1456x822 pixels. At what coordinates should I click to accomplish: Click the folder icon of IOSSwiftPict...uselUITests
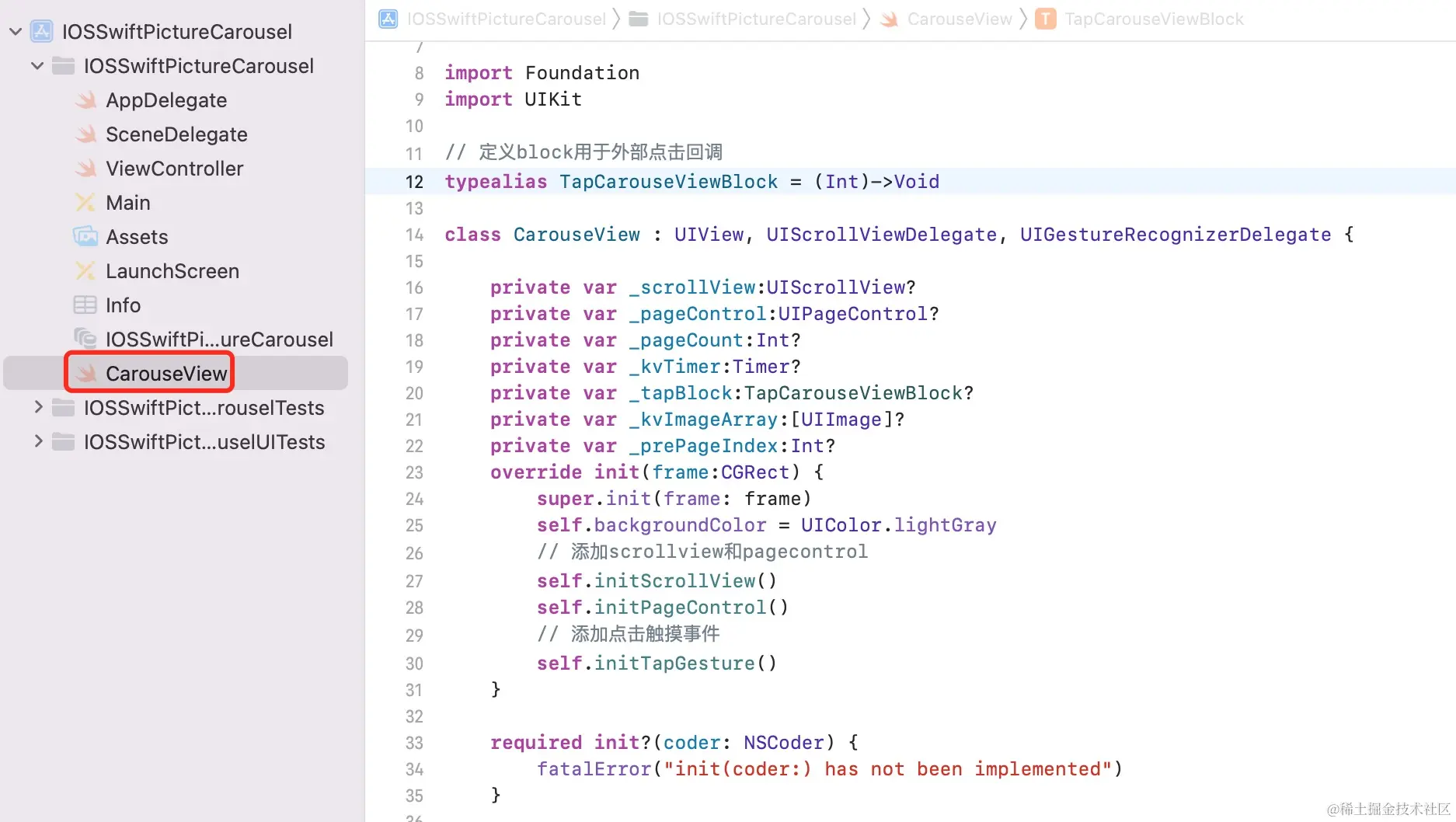point(63,442)
